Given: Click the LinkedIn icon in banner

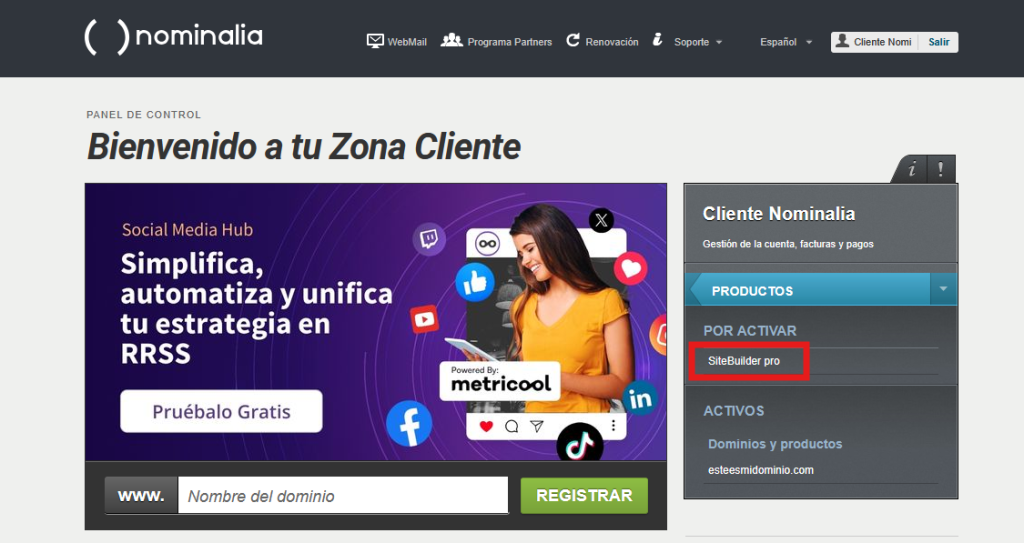Looking at the screenshot, I should coord(639,398).
